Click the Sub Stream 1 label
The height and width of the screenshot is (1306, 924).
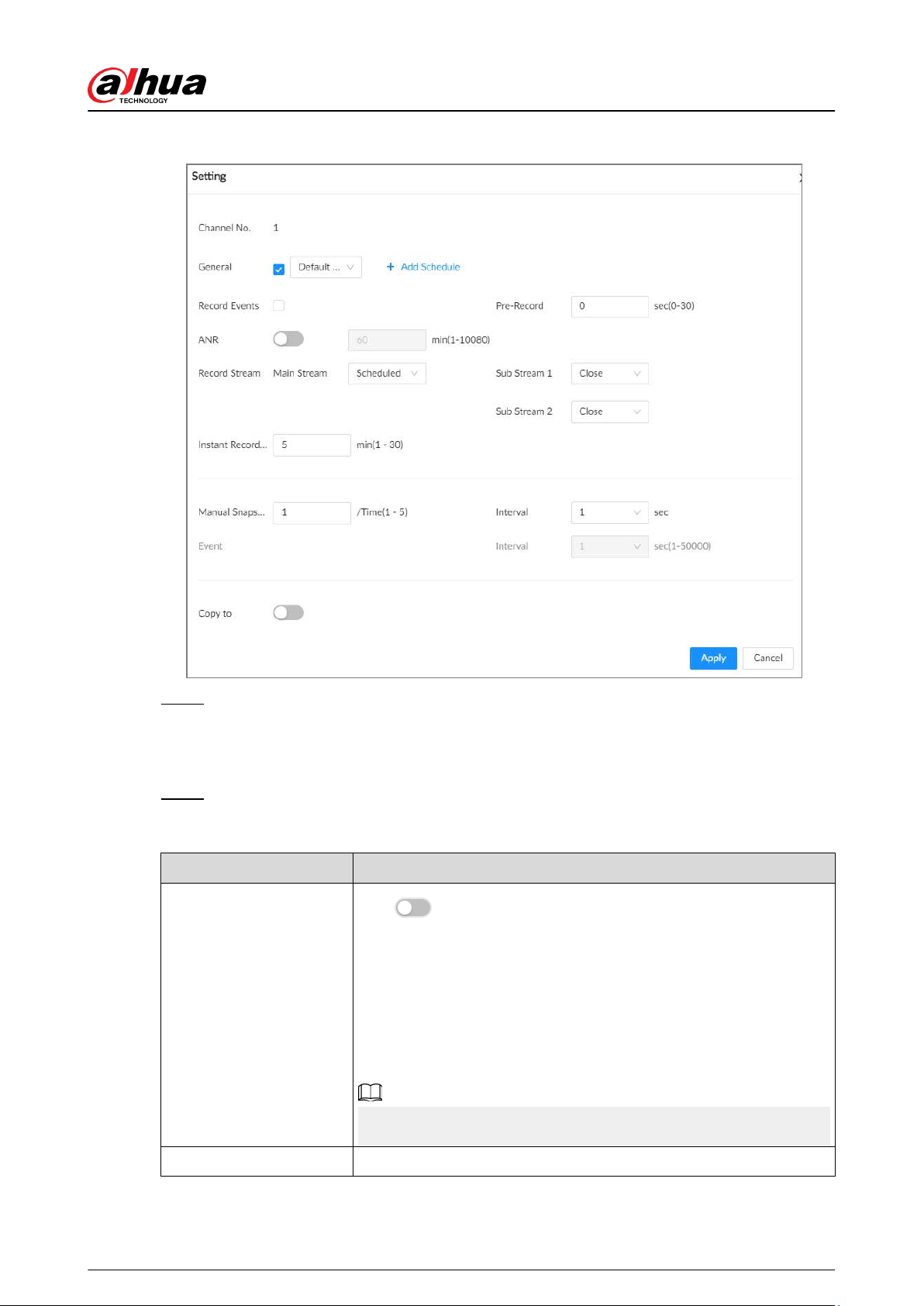pos(524,373)
